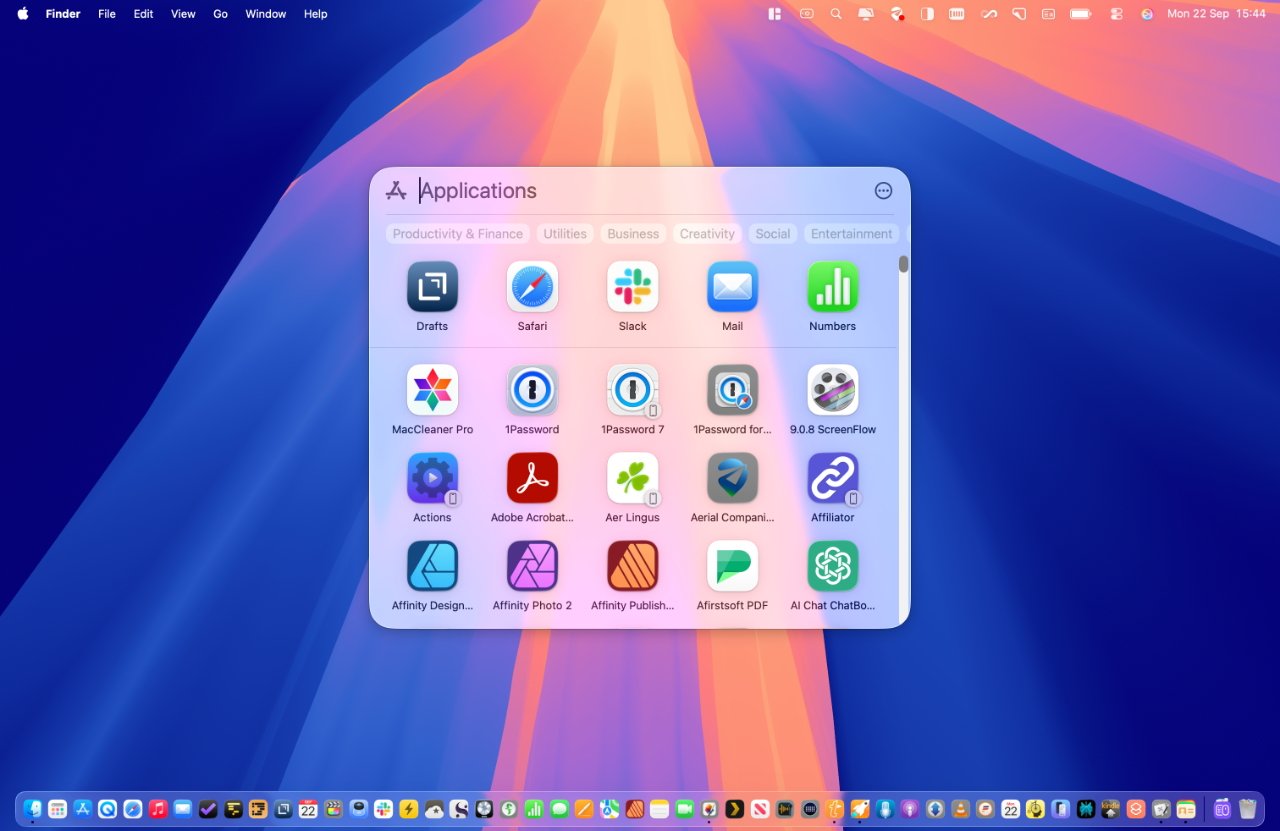Viewport: 1280px width, 831px height.
Task: Switch to the Utilities category
Action: [x=564, y=233]
